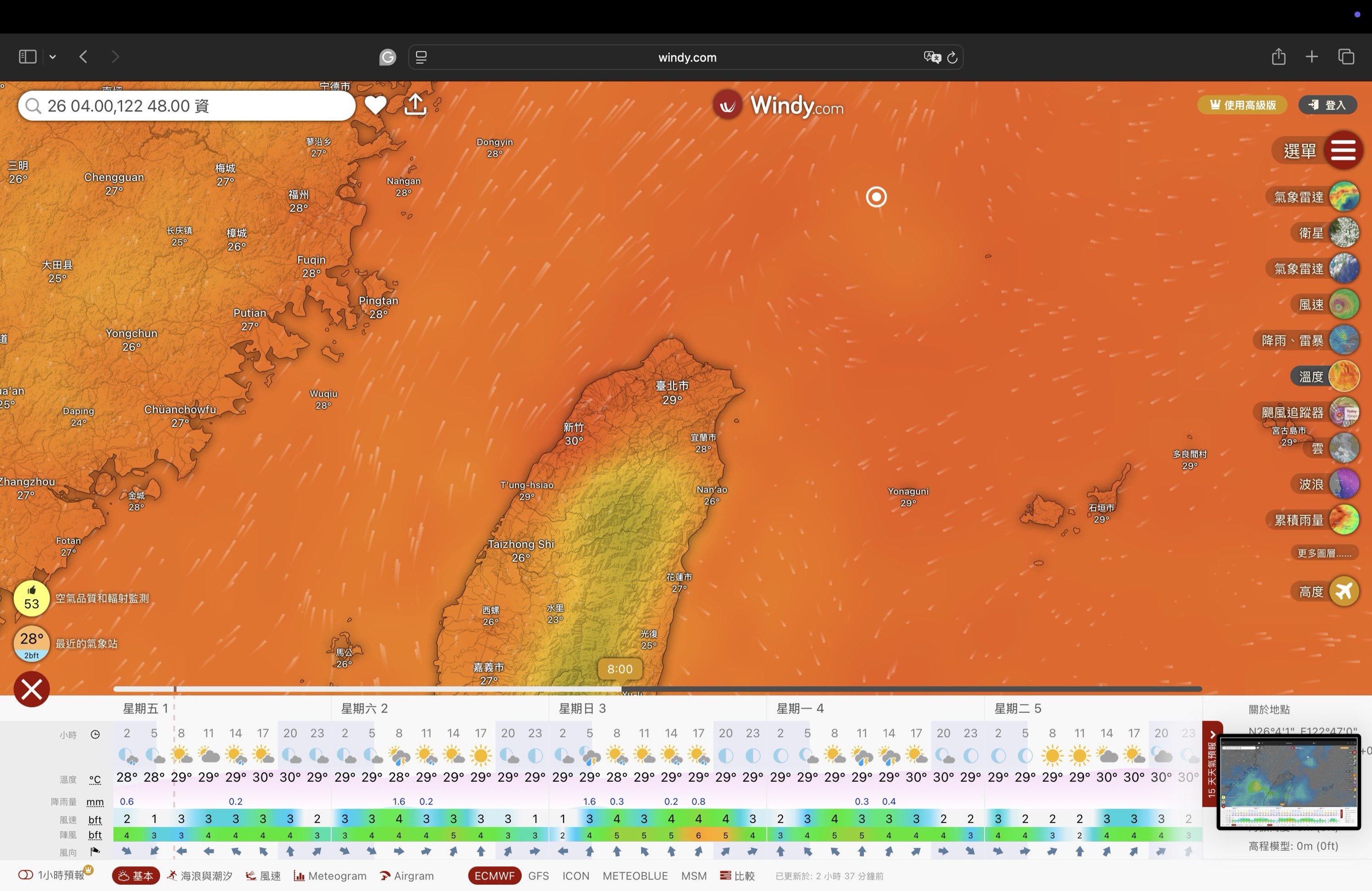Expand the 15-day forecast red arrow
The image size is (1372, 891).
point(1212,734)
